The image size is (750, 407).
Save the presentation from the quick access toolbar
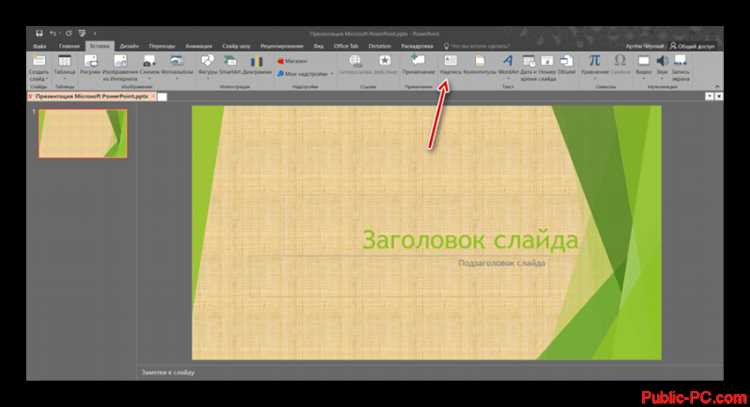point(39,33)
